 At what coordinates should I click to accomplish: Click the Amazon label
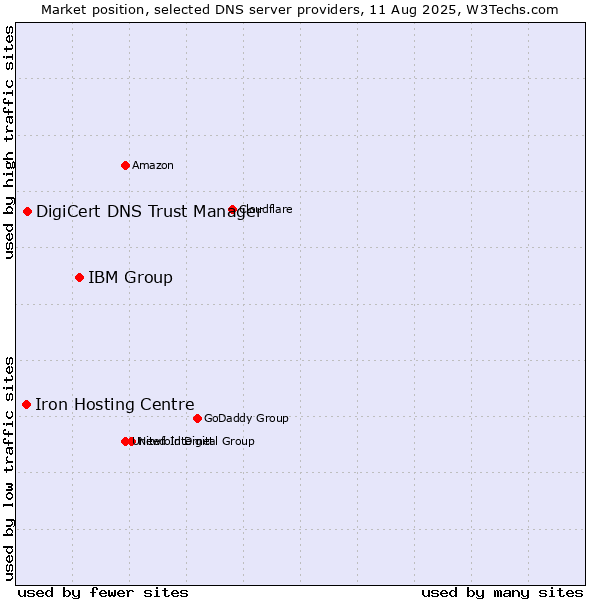click(x=153, y=165)
